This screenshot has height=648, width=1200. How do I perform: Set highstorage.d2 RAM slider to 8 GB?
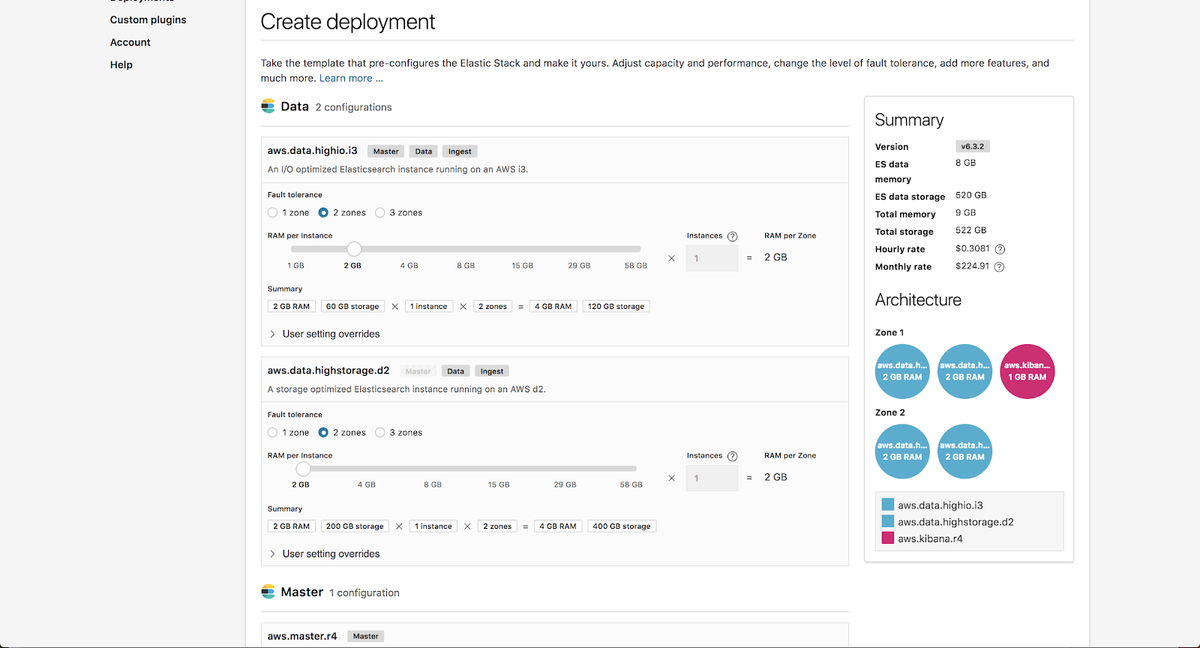coord(433,485)
